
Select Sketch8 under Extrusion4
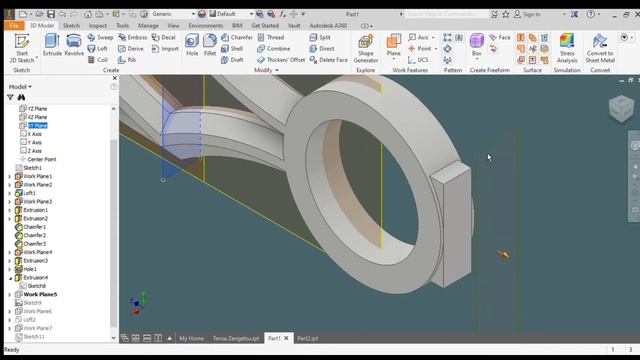point(33,286)
